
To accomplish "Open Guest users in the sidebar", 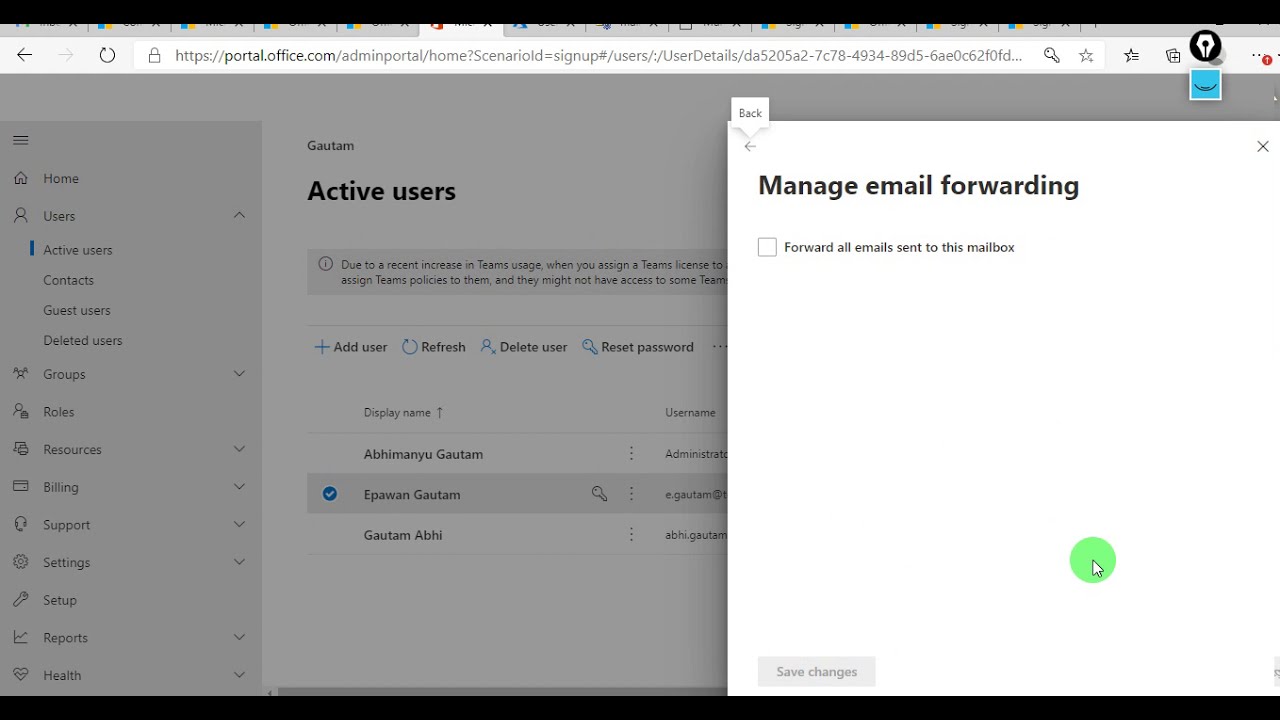I will (x=77, y=310).
